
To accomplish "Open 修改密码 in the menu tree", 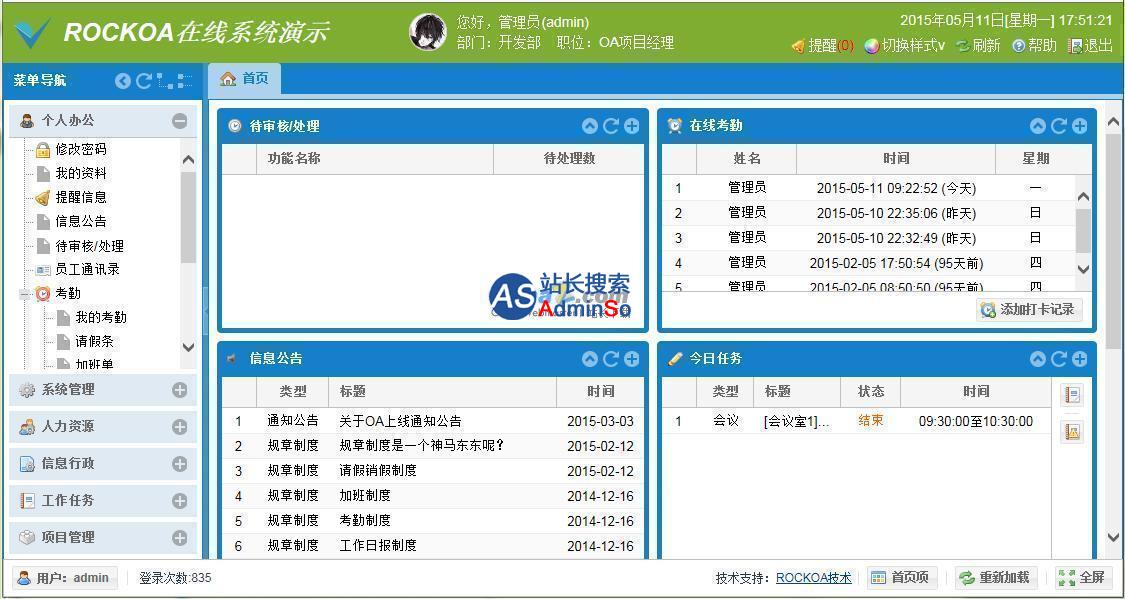I will click(x=80, y=149).
